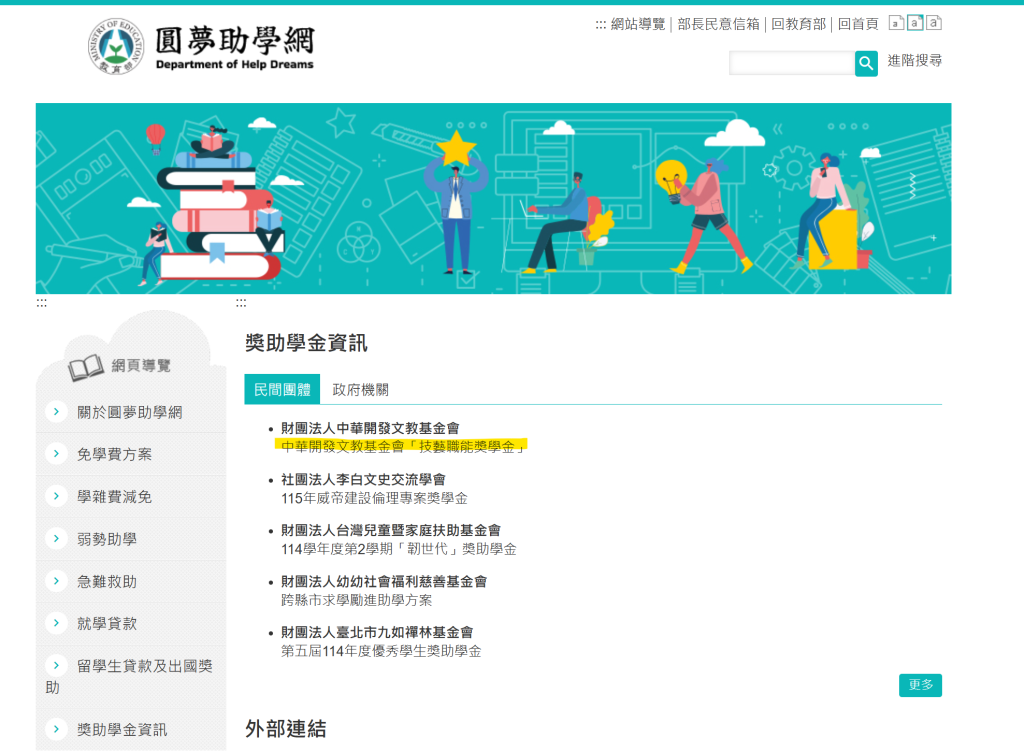The image size is (1024, 752).
Task: Click the open book 網頁導覽 icon
Action: pyautogui.click(x=86, y=368)
